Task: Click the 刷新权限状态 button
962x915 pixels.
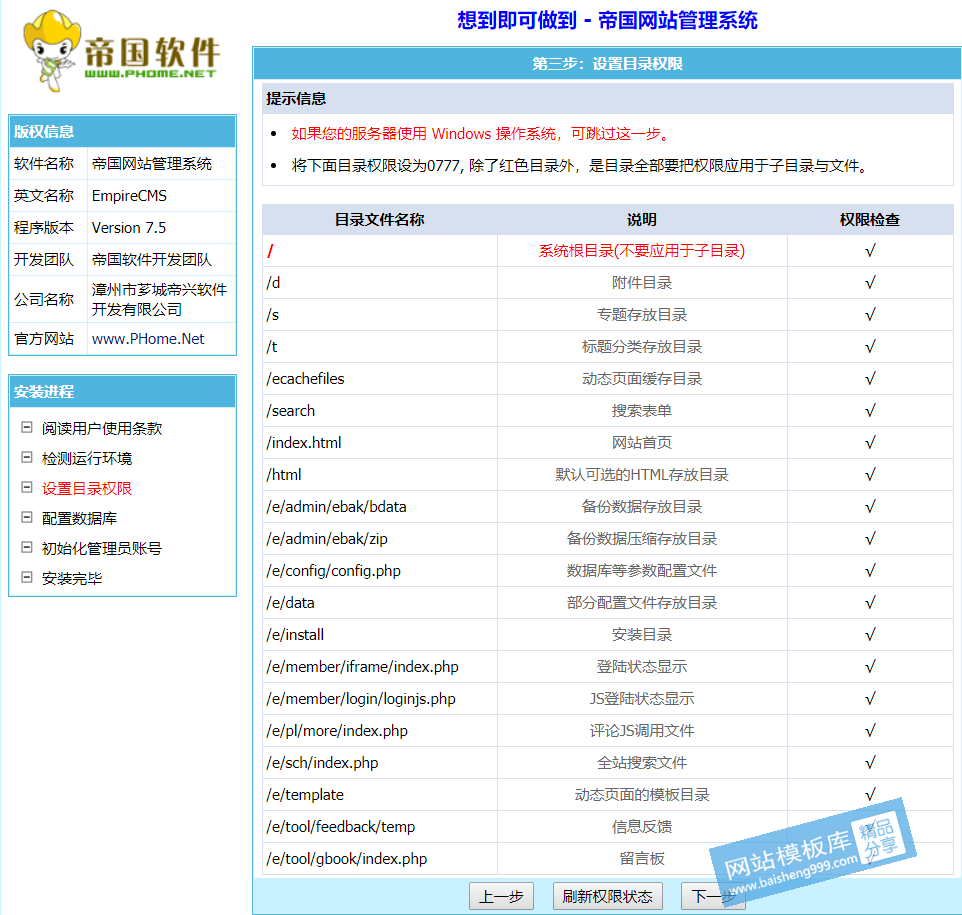Action: click(607, 897)
